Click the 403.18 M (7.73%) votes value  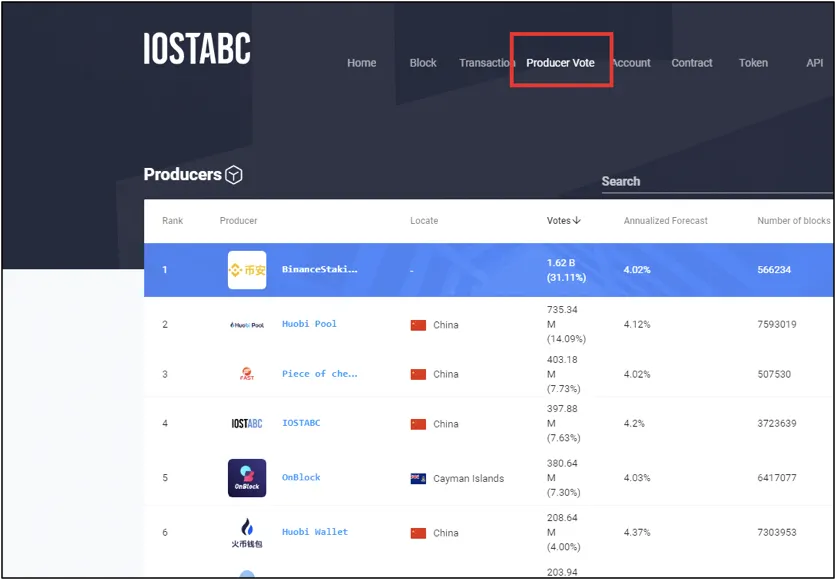coord(564,374)
